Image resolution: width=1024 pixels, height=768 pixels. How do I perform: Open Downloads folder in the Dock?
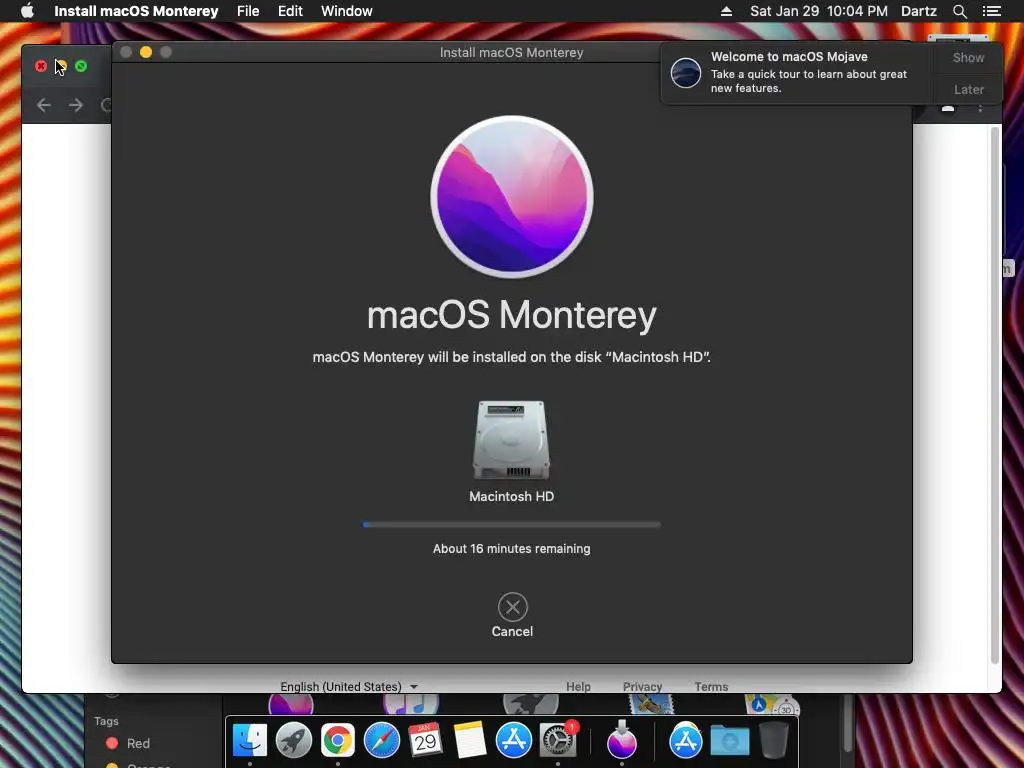pyautogui.click(x=729, y=741)
